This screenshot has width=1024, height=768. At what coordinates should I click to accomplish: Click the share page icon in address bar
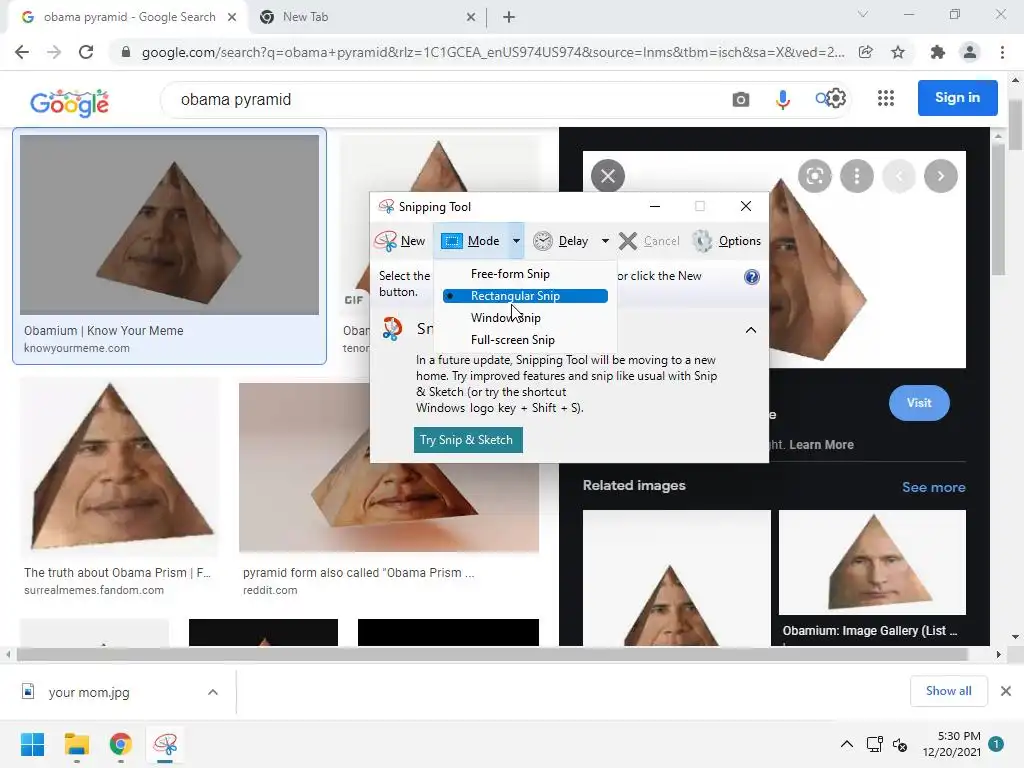[866, 52]
